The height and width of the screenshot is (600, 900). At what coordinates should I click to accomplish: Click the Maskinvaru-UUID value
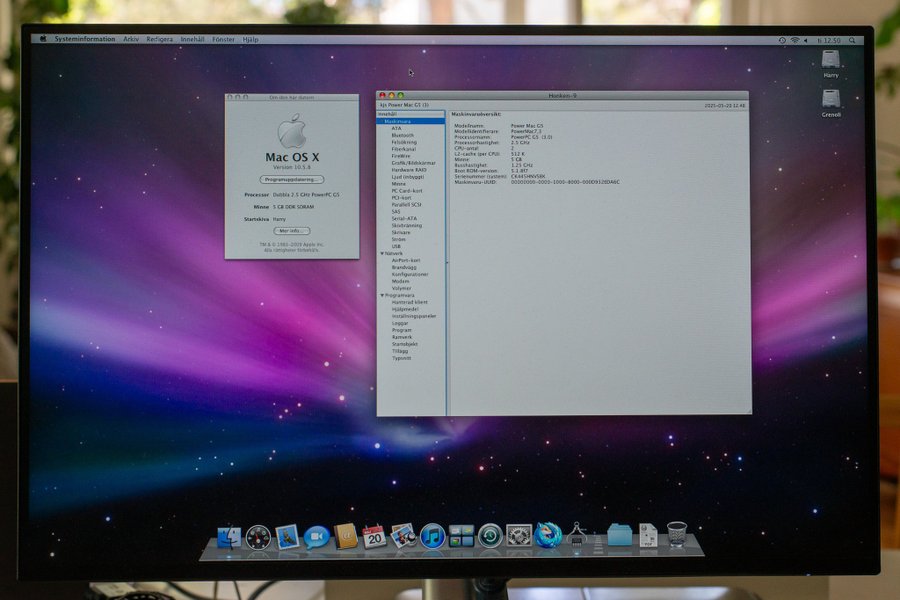(x=565, y=182)
